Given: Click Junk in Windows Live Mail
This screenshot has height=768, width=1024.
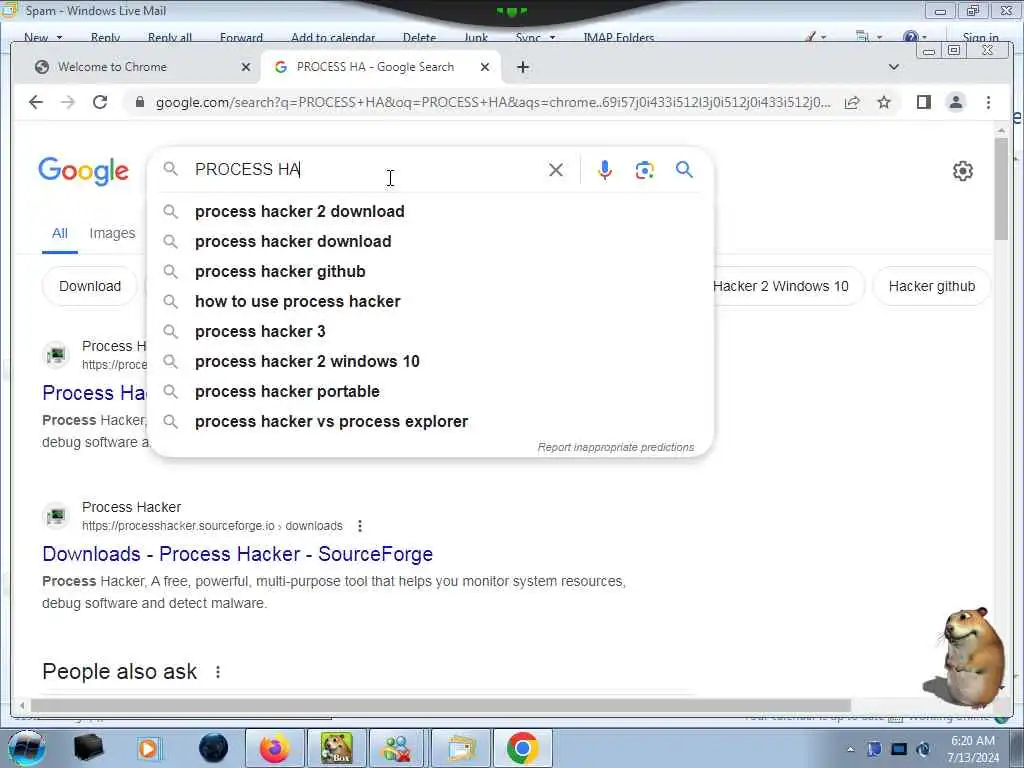Looking at the screenshot, I should click(x=476, y=37).
